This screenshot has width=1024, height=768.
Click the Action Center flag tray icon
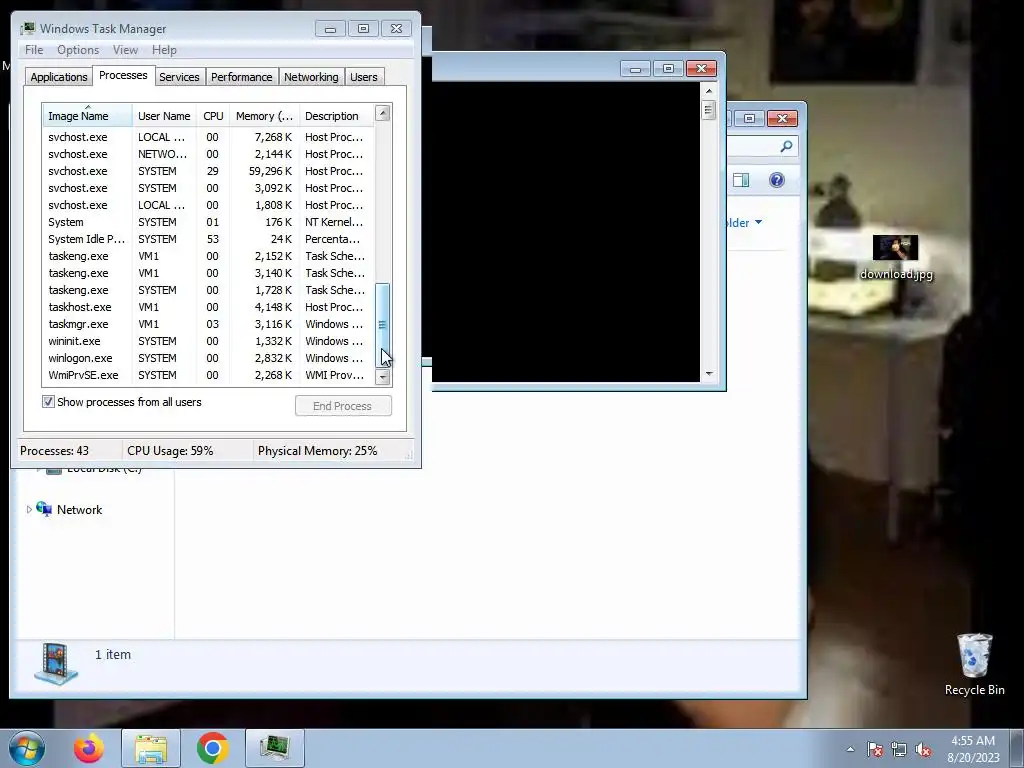pyautogui.click(x=874, y=749)
